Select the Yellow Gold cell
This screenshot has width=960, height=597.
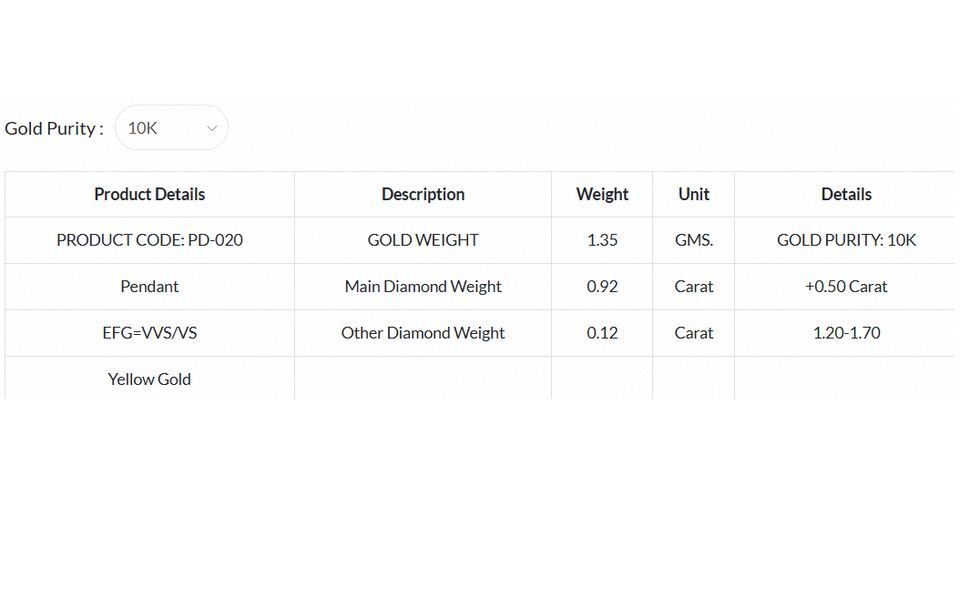(150, 379)
